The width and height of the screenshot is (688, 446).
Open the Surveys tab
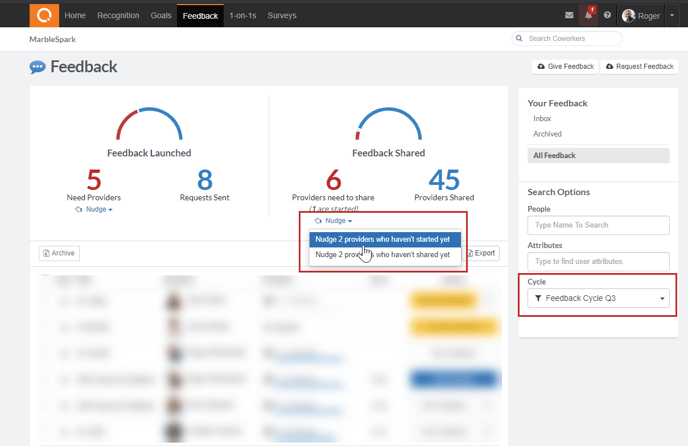[x=282, y=16]
